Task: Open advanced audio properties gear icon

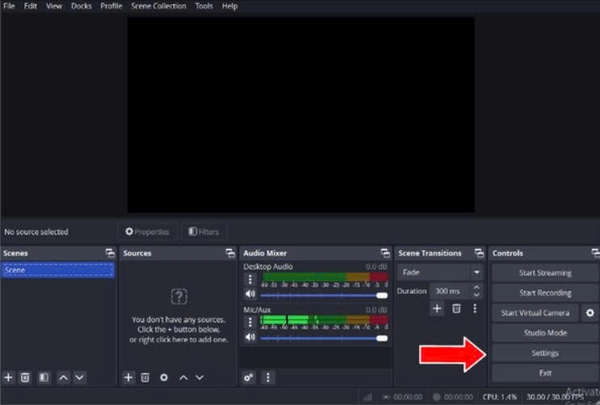Action: point(249,377)
